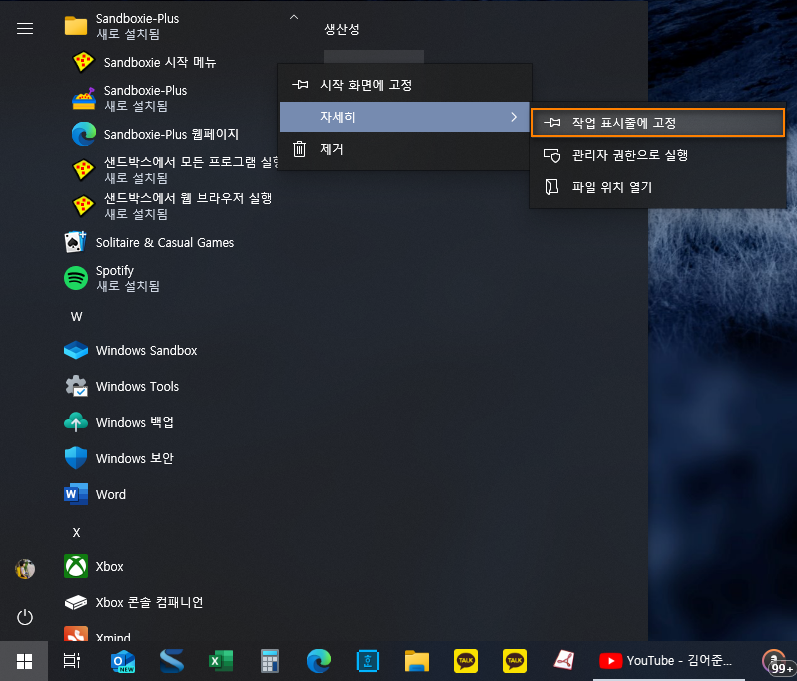Choose 제거 to uninstall

click(405, 149)
